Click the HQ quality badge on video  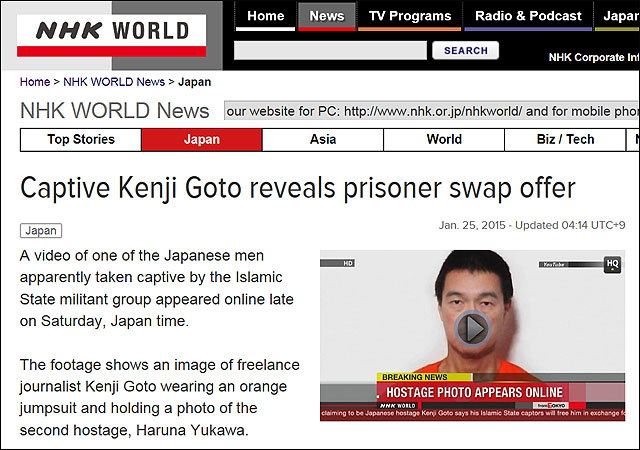[x=612, y=265]
